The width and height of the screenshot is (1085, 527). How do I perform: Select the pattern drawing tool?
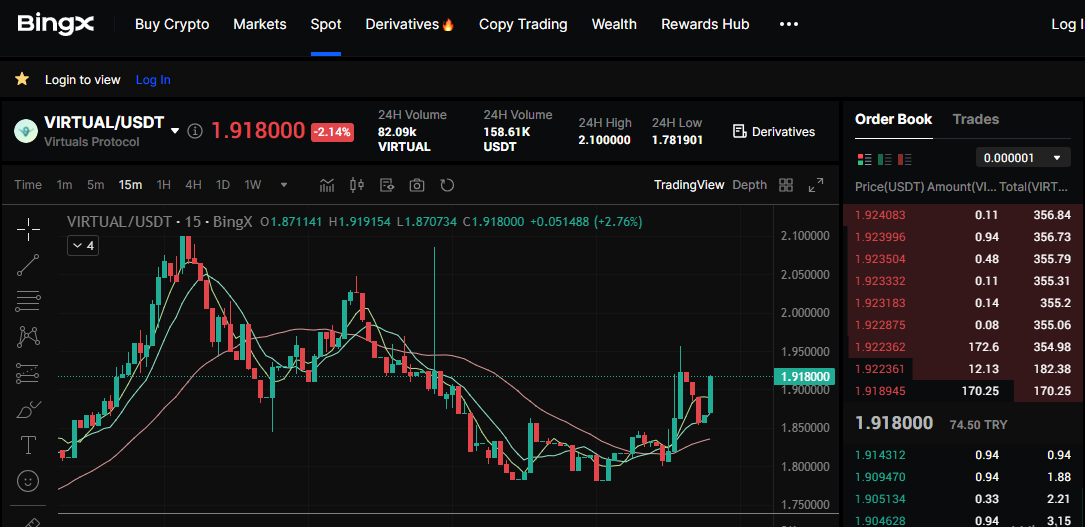[28, 337]
